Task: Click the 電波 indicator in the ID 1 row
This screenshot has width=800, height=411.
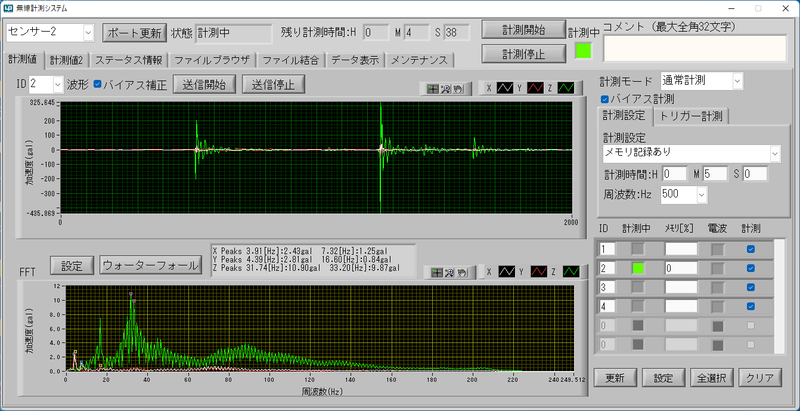Action: click(718, 249)
